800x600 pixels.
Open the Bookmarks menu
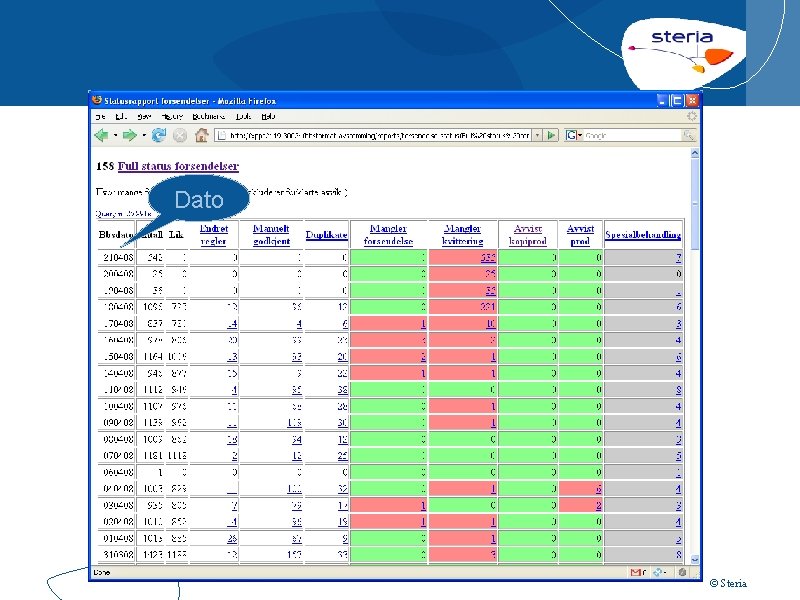pyautogui.click(x=208, y=116)
